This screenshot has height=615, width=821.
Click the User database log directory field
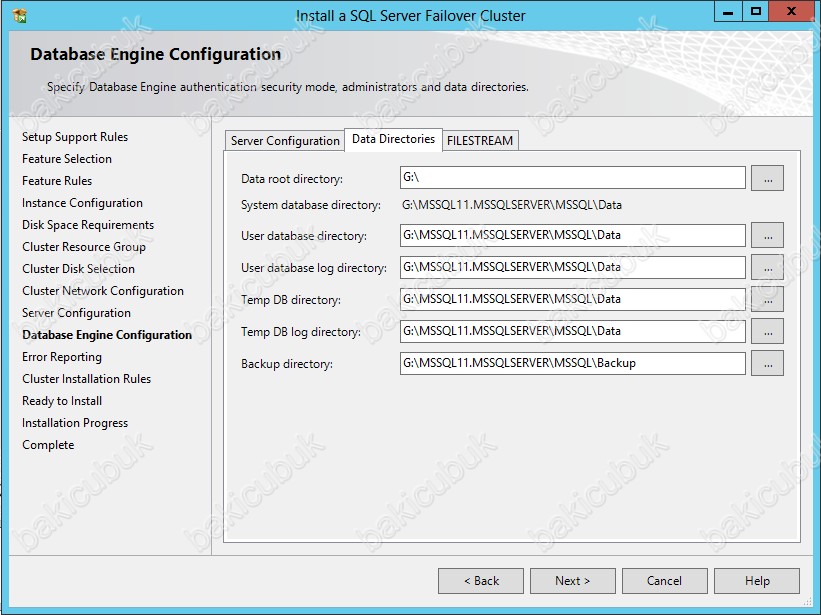[572, 267]
